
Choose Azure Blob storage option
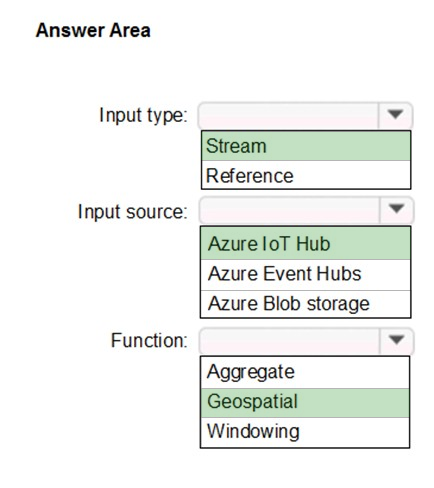[x=305, y=304]
